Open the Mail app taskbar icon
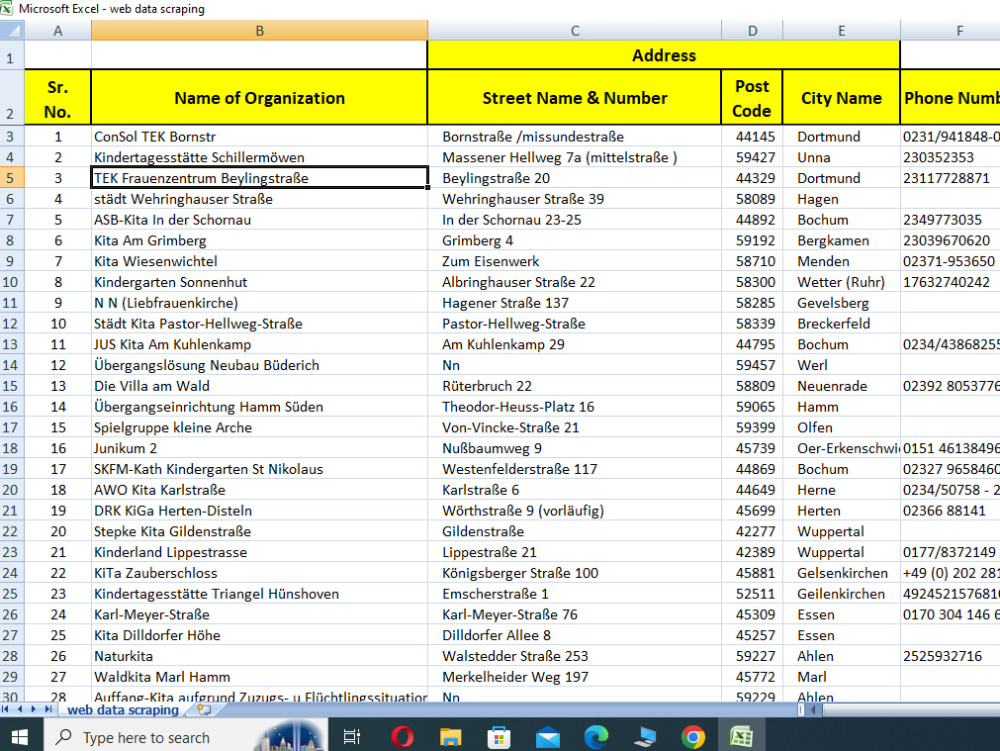Image resolution: width=1000 pixels, height=751 pixels. point(548,738)
